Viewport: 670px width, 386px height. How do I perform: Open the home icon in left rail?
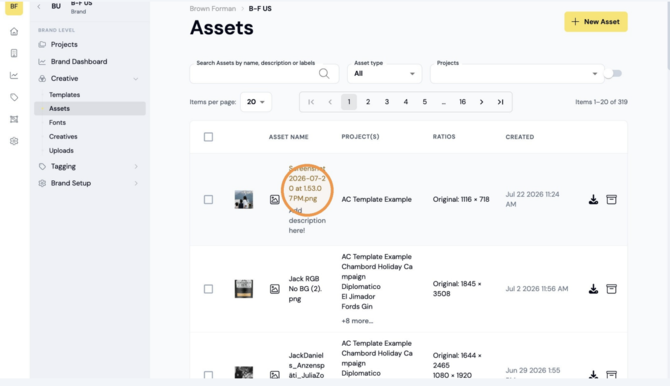[14, 31]
